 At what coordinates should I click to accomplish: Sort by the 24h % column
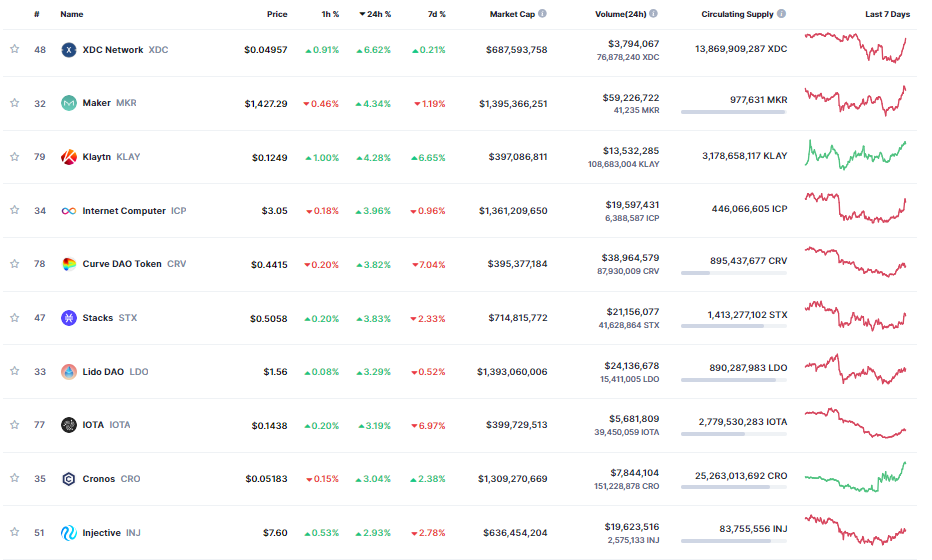pyautogui.click(x=375, y=14)
